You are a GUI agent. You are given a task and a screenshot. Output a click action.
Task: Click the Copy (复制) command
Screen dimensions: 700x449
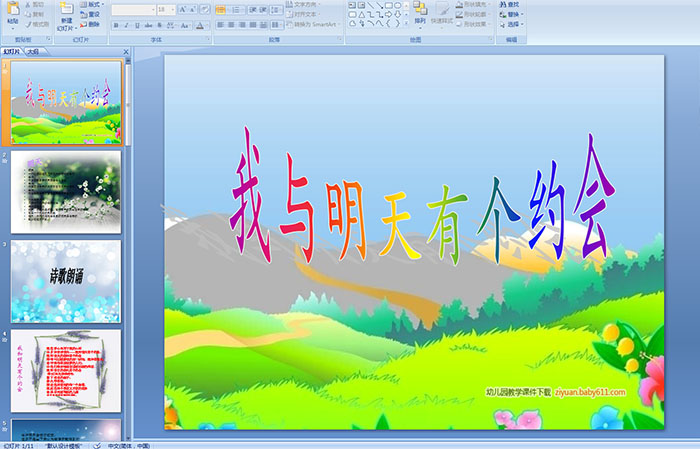click(x=35, y=14)
